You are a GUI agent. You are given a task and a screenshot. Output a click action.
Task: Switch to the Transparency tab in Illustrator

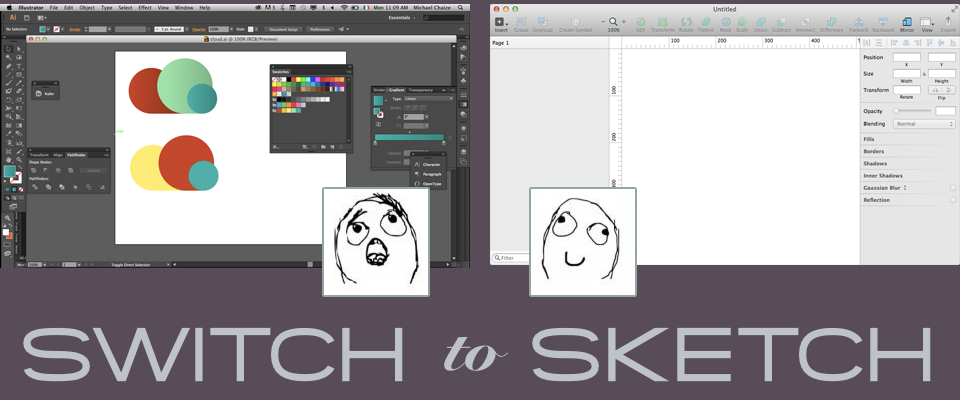pos(420,90)
